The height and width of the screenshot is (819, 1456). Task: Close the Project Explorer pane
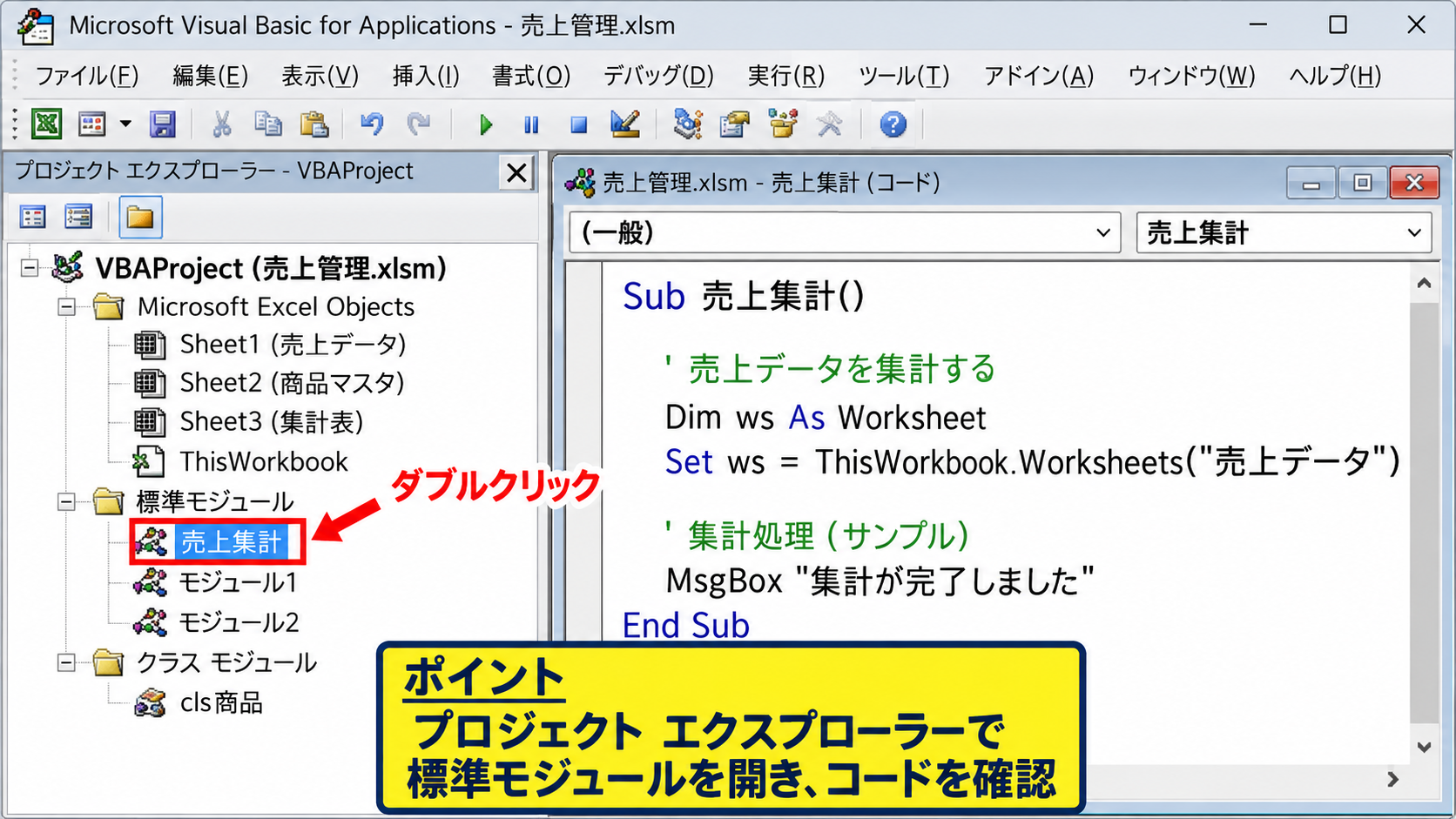[x=516, y=172]
